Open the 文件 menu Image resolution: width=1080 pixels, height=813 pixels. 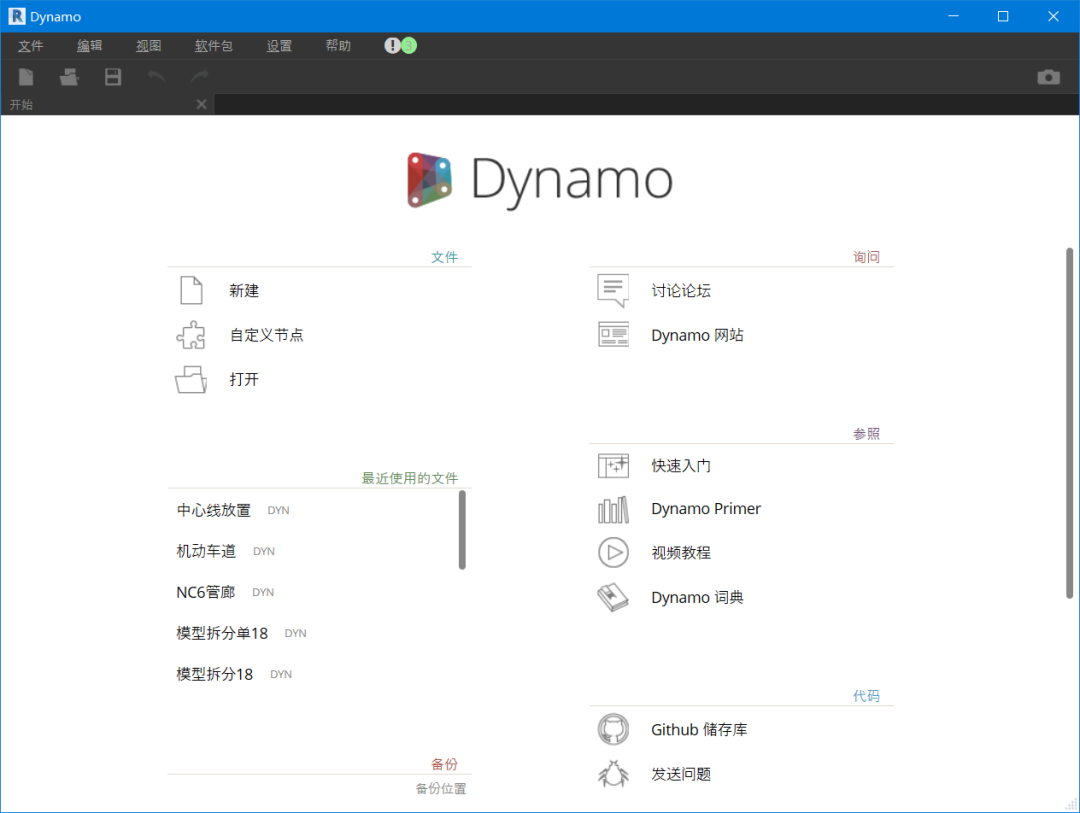point(31,46)
